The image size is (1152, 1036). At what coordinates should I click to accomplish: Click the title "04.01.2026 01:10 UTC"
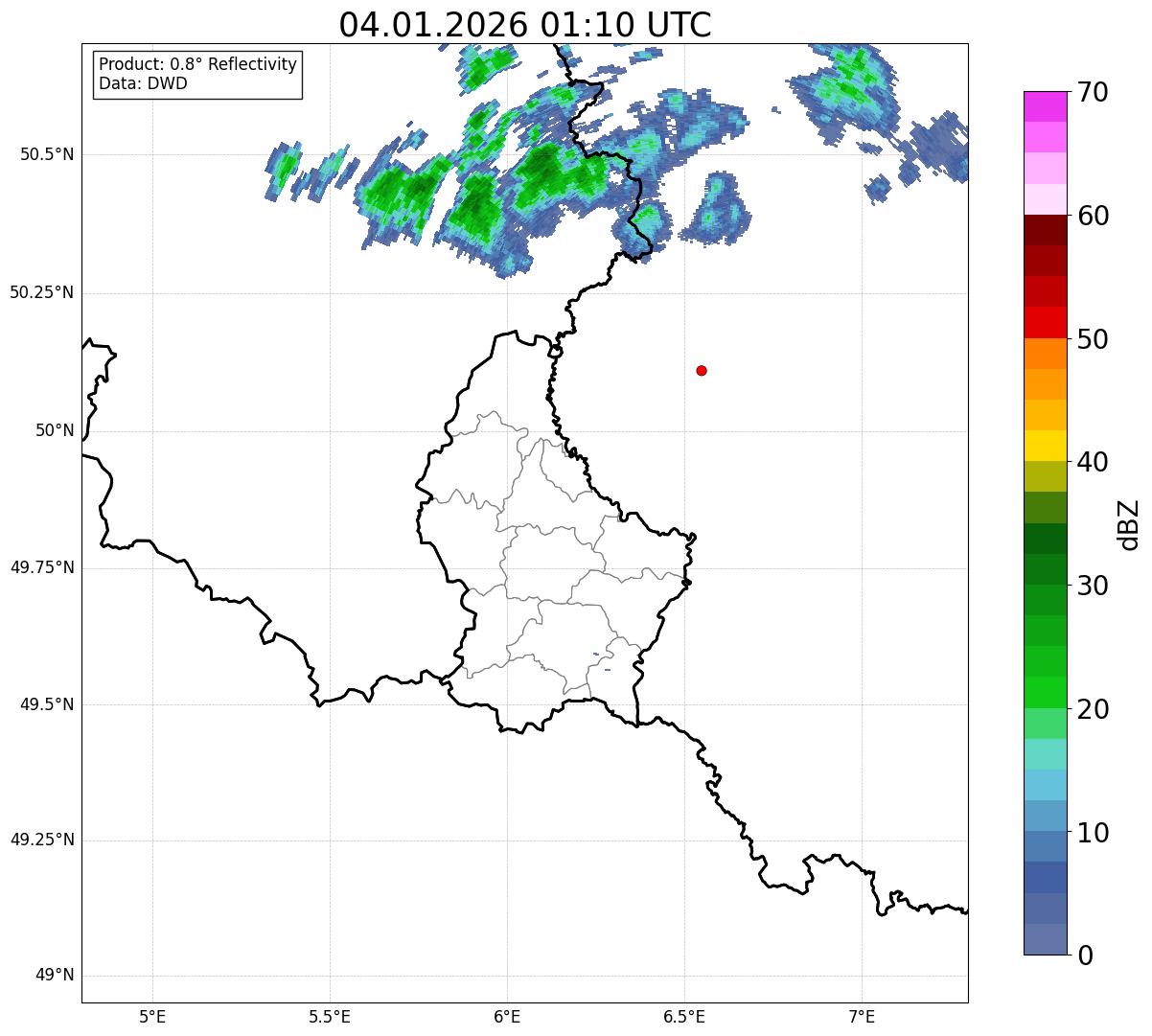(x=525, y=25)
